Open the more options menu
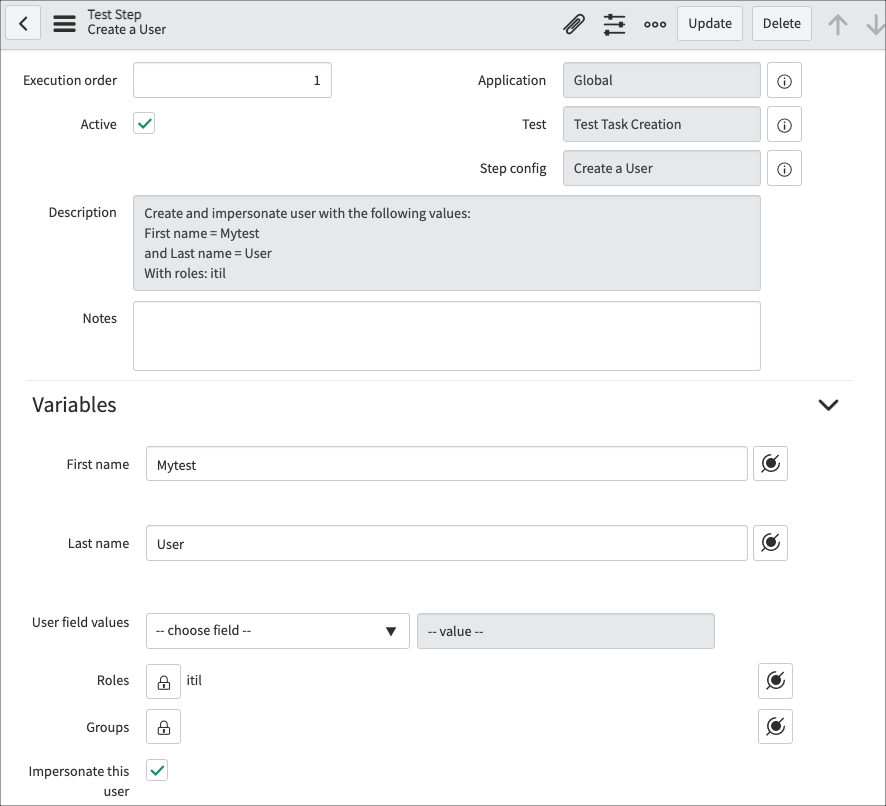The width and height of the screenshot is (886, 806). click(654, 22)
